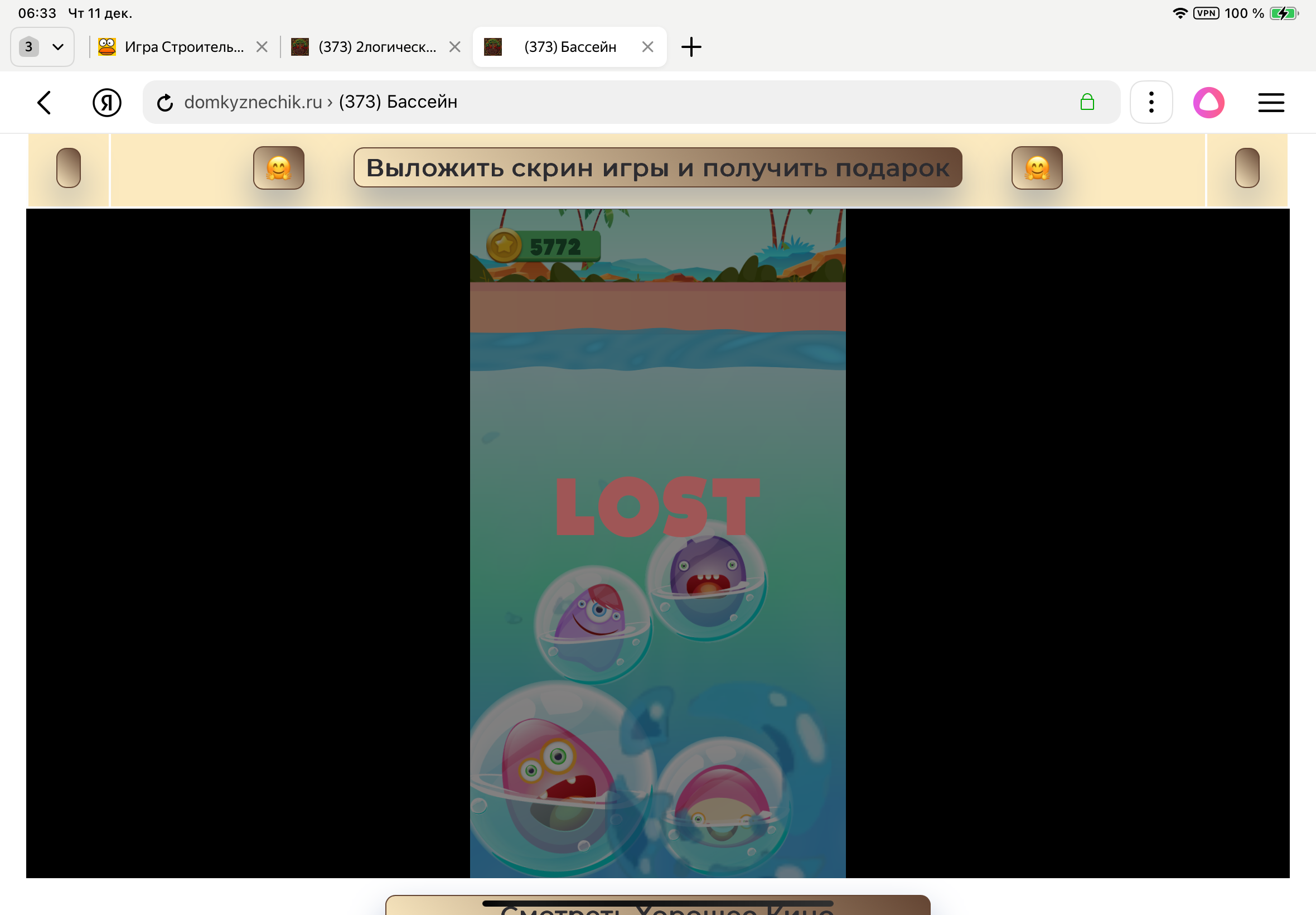
Task: Open a new tab with plus icon
Action: point(691,47)
